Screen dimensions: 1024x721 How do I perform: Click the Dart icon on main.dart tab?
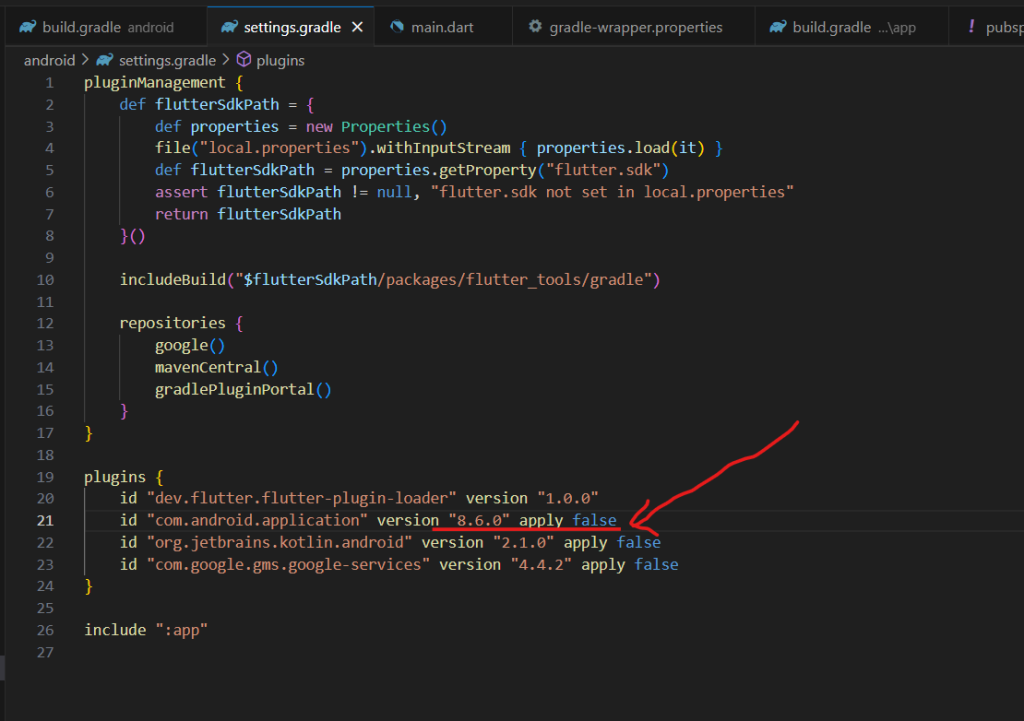point(397,27)
